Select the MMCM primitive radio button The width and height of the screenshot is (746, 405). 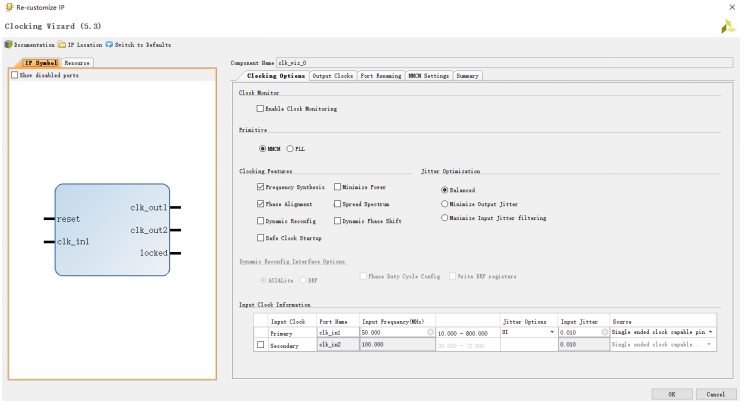tap(263, 148)
